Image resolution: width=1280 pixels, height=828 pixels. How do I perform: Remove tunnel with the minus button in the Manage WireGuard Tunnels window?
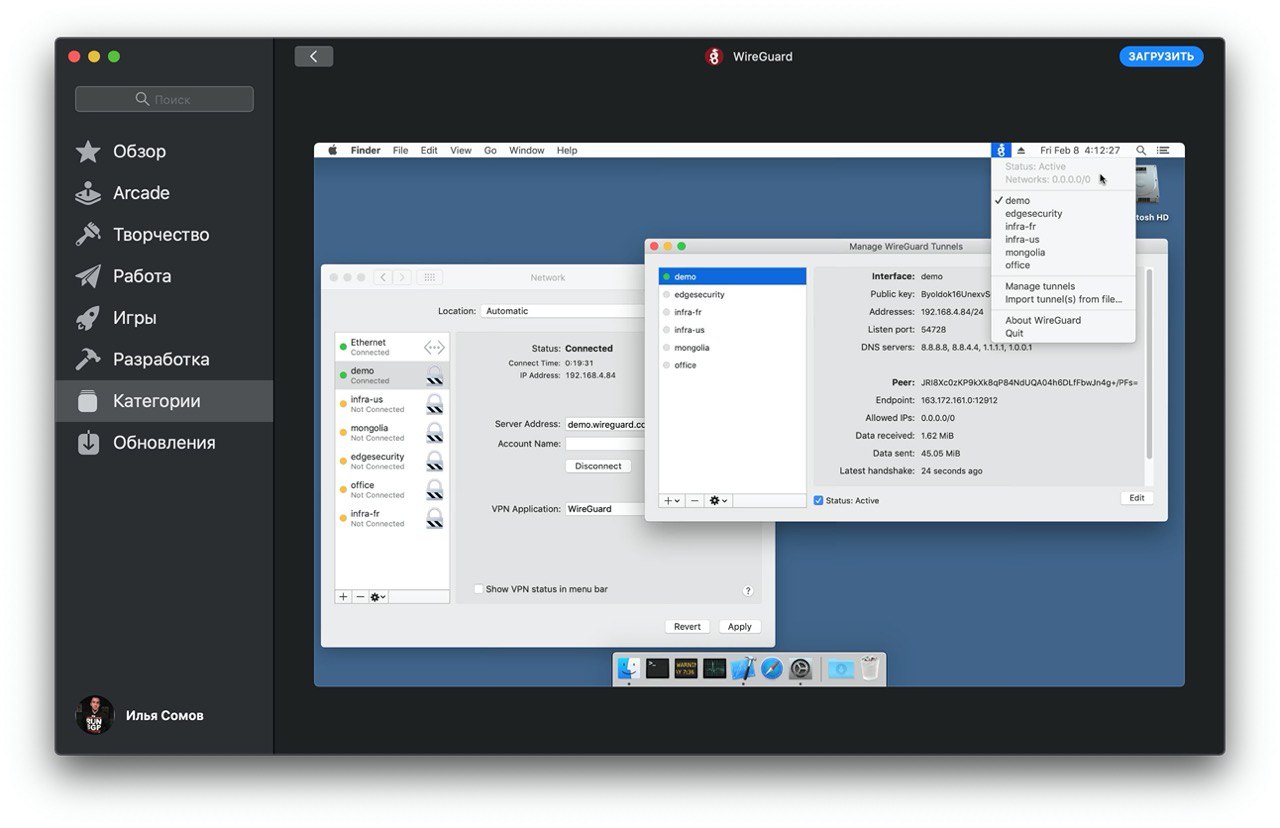click(x=694, y=500)
